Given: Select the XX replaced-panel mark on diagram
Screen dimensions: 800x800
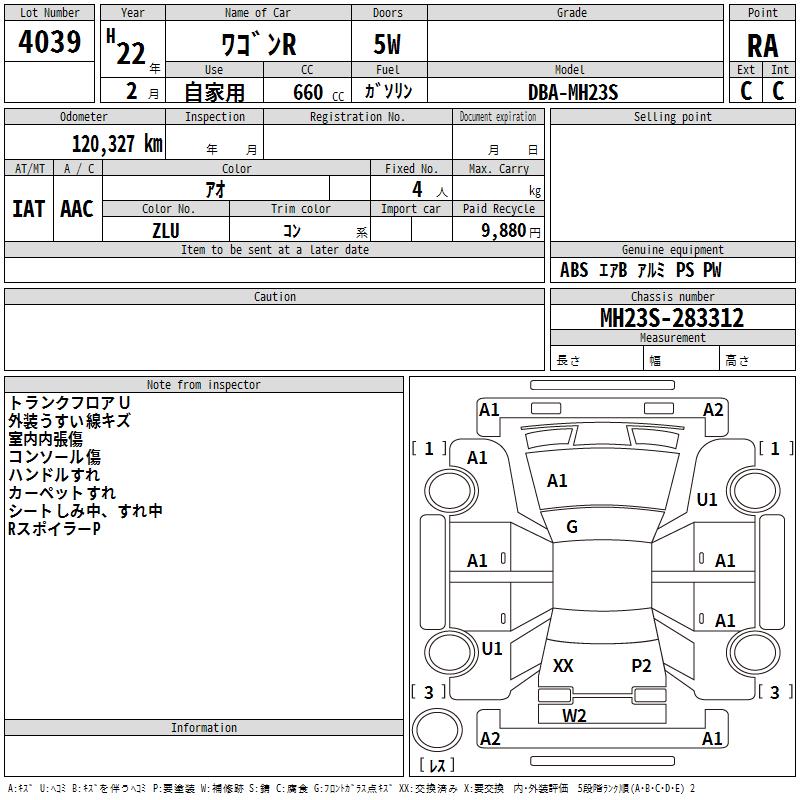Looking at the screenshot, I should coord(563,666).
